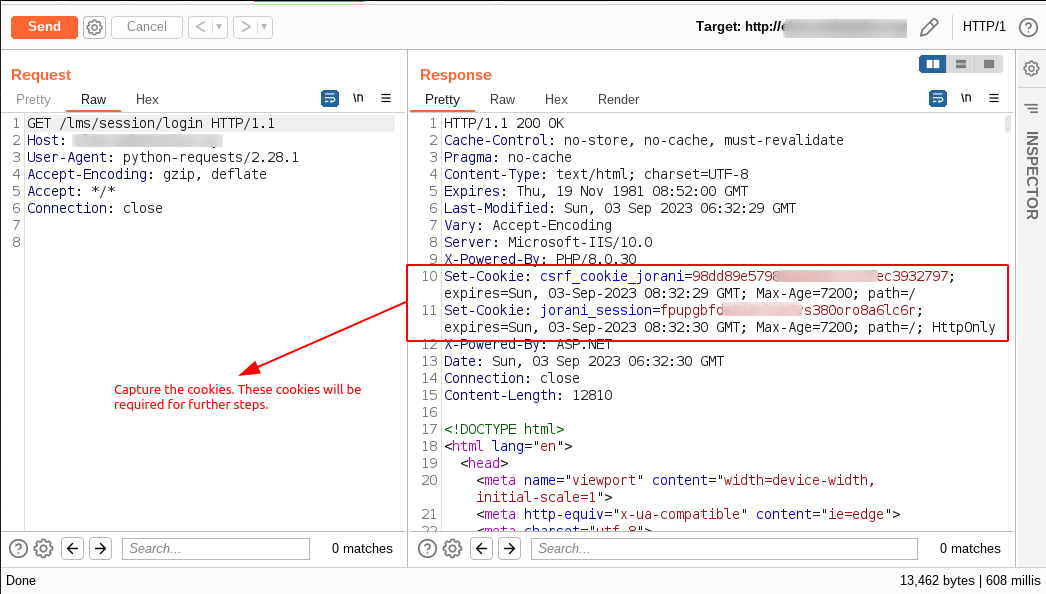Click the Cancel button
1046x594 pixels.
click(x=147, y=27)
